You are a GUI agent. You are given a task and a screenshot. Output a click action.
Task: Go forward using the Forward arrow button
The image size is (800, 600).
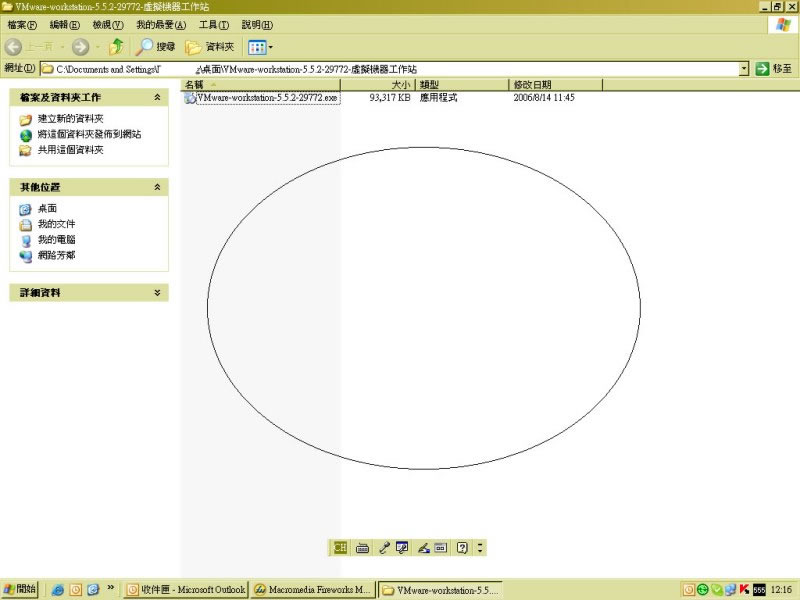(x=80, y=47)
